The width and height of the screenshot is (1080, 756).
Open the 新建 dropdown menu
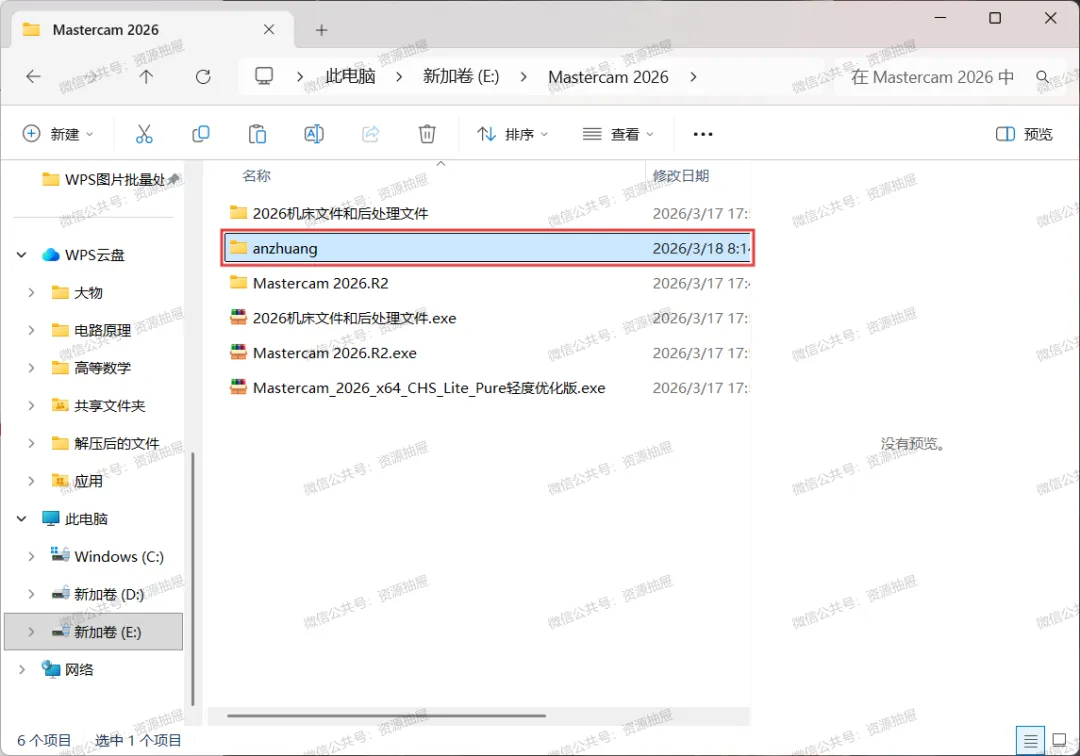[x=58, y=134]
